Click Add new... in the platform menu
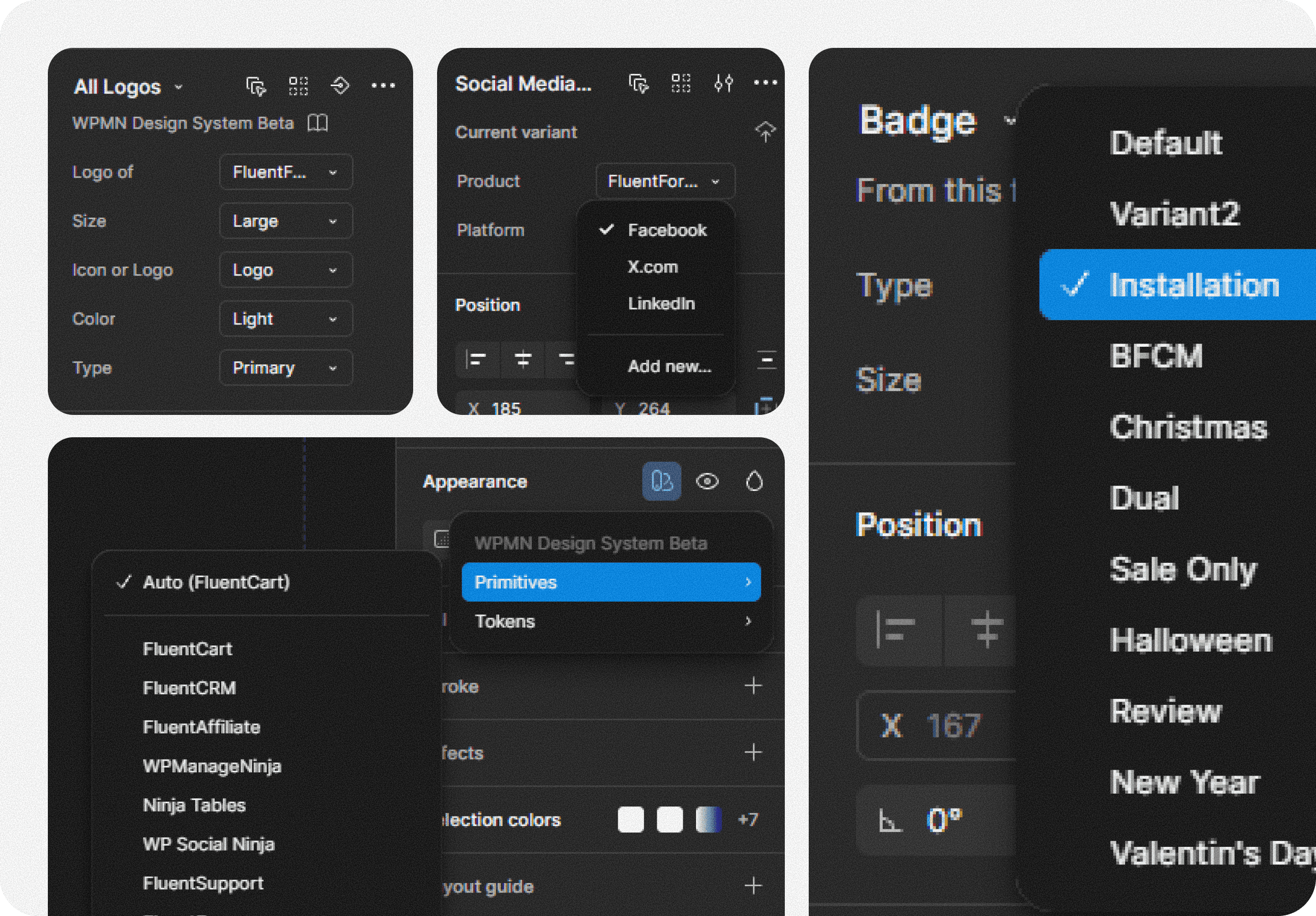This screenshot has height=916, width=1316. click(669, 366)
